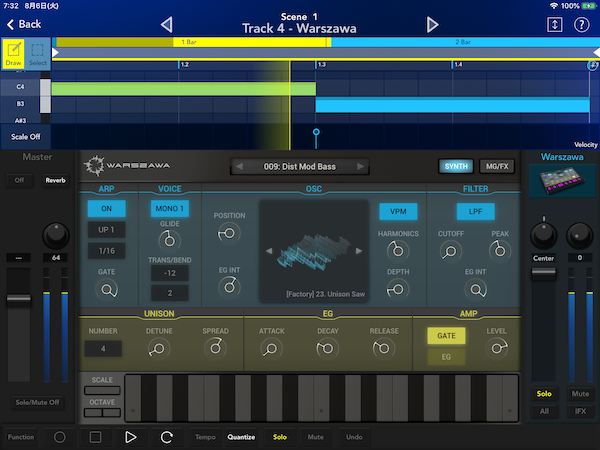Select previous wavetable with left arrow
Image resolution: width=600 pixels, height=450 pixels.
coord(269,251)
